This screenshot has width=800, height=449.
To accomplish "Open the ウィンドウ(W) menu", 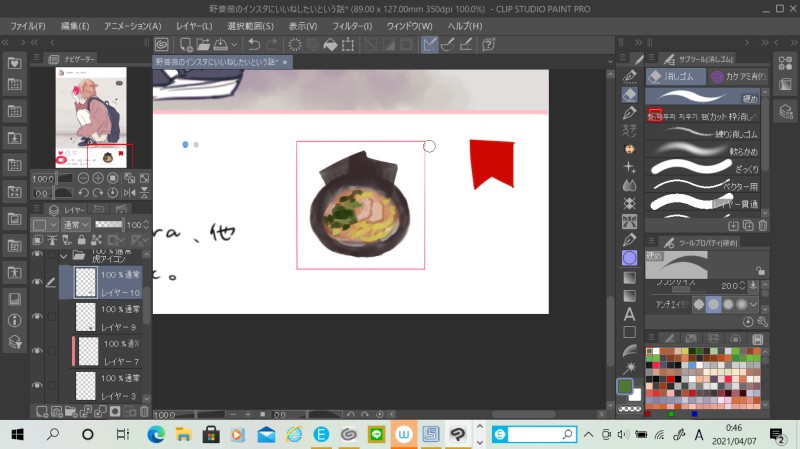I will 410,26.
